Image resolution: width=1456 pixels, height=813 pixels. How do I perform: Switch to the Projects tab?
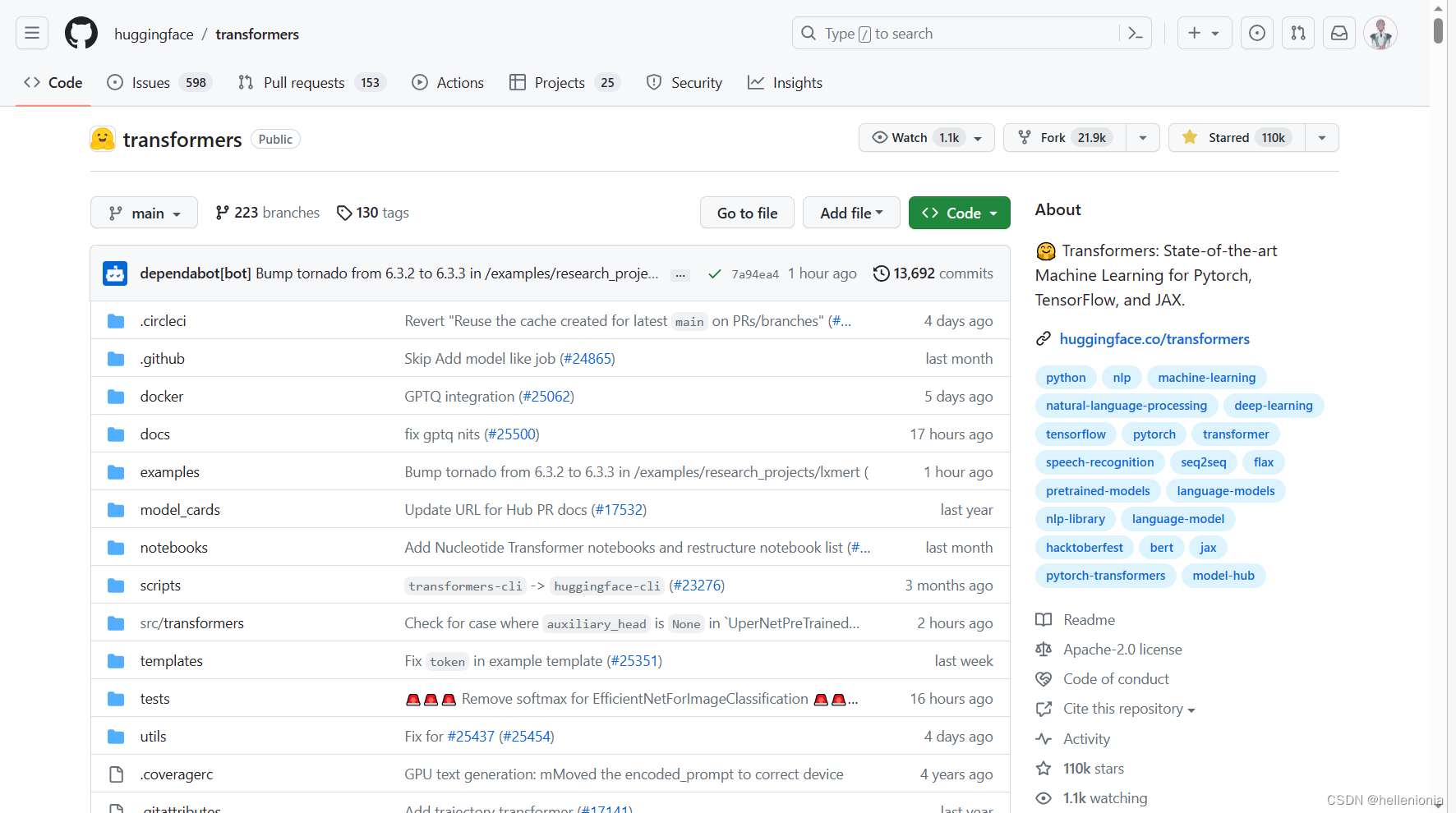click(x=564, y=83)
